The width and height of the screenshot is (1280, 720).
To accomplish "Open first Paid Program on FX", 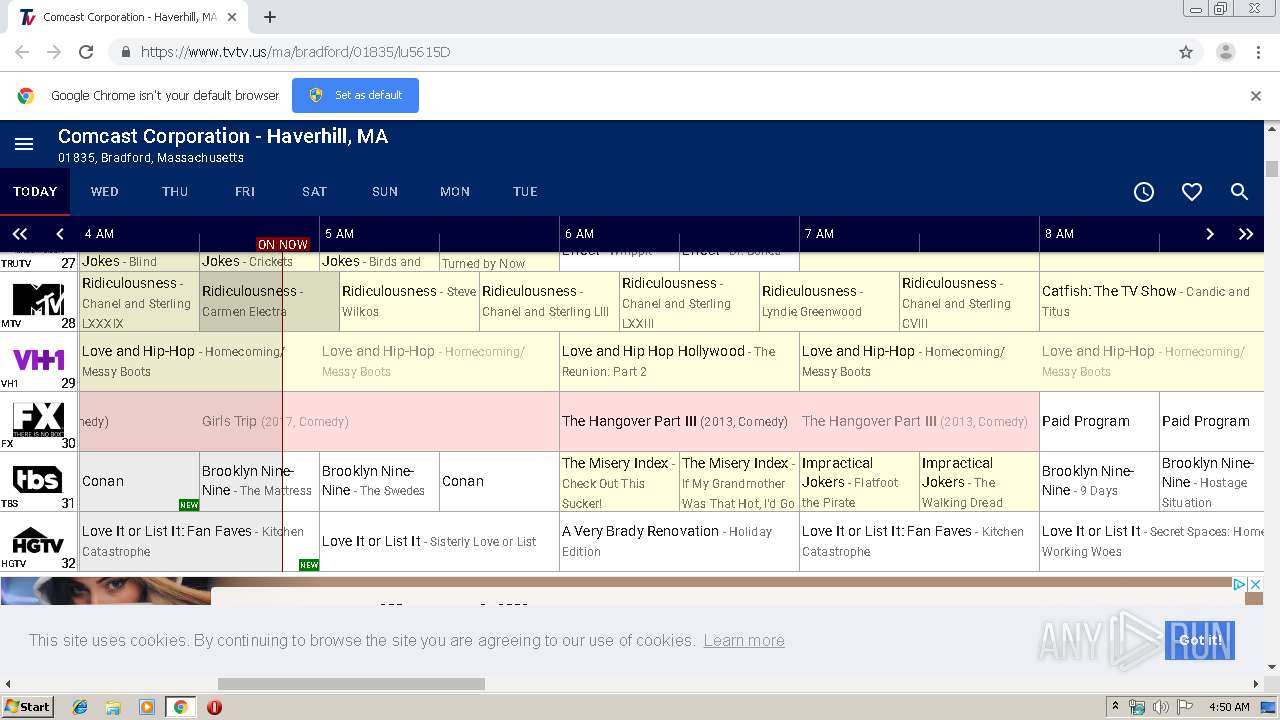I will (x=1099, y=421).
